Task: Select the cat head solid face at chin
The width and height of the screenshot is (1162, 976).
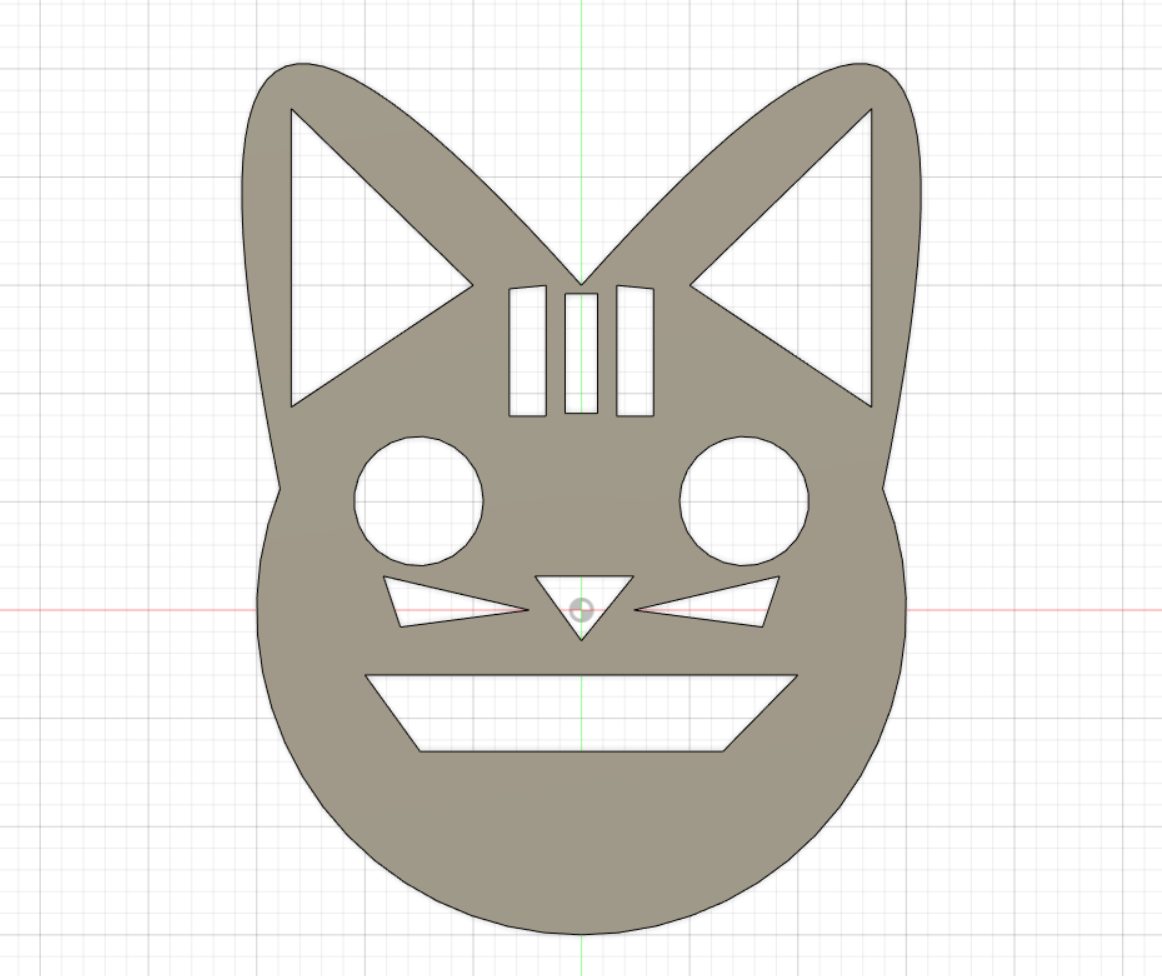Action: coord(581,845)
